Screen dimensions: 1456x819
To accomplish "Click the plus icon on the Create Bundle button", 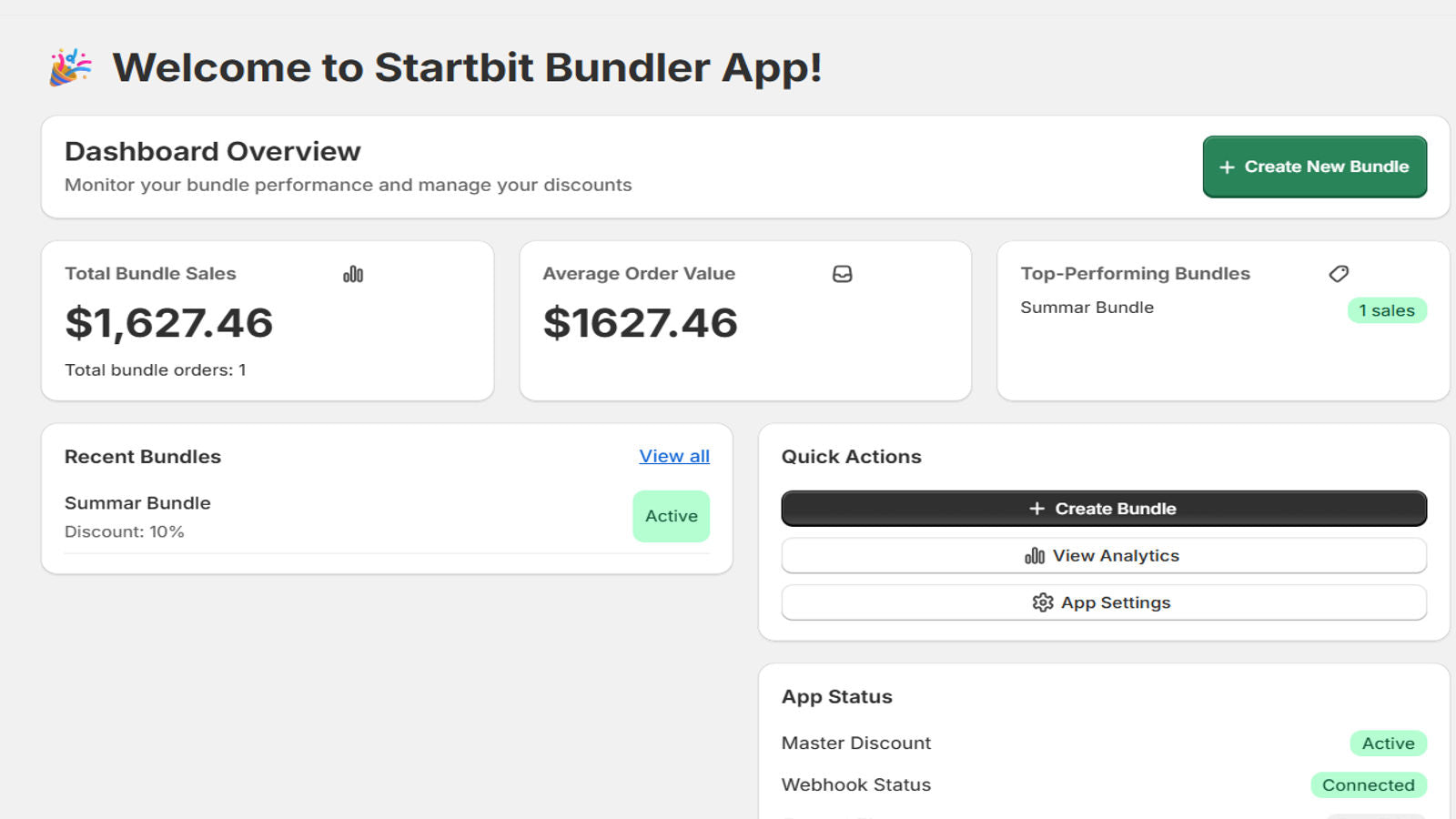I will [x=1036, y=509].
